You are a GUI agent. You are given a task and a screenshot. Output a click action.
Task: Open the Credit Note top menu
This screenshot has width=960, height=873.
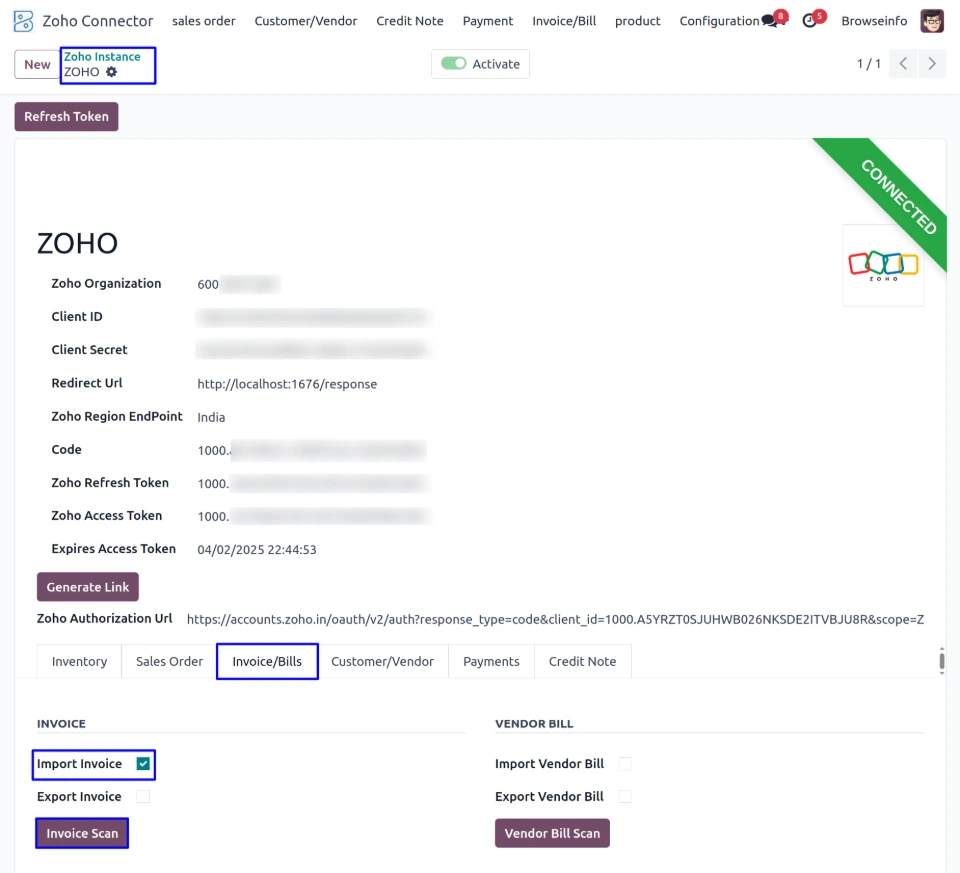tap(410, 21)
